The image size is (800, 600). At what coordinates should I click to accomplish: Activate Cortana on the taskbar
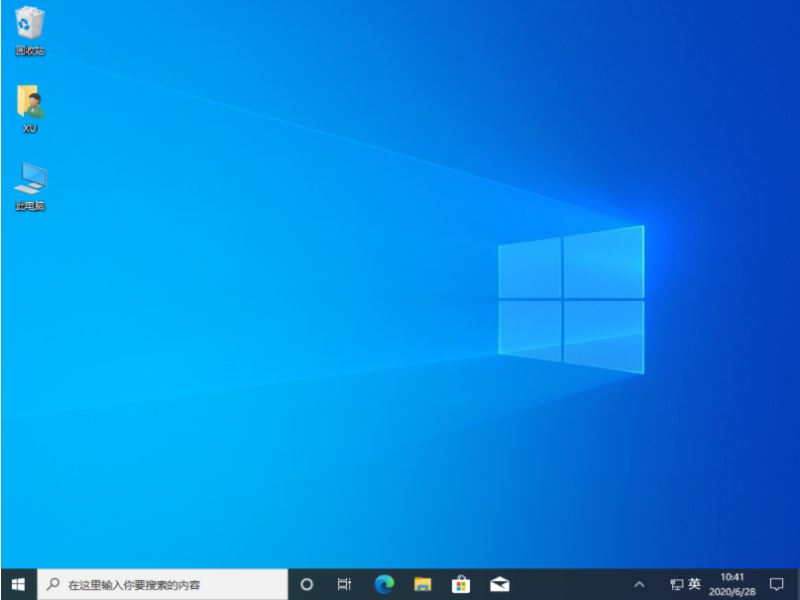click(x=307, y=583)
